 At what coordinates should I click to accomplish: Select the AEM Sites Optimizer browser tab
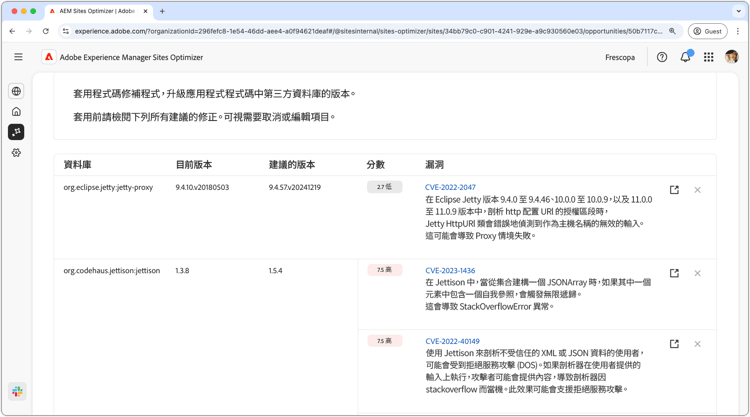click(98, 11)
